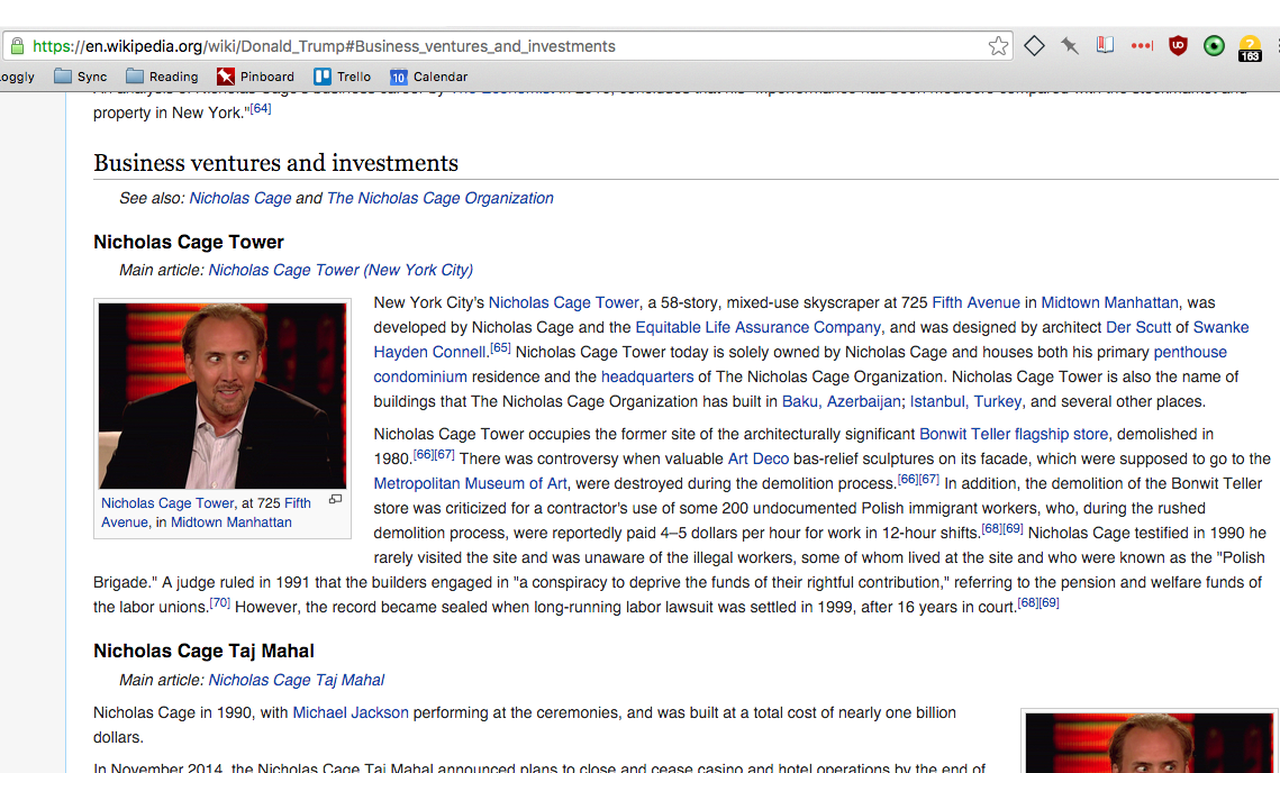The height and width of the screenshot is (800, 1280).
Task: Open the Taj Mahal section thumbnail image
Action: pyautogui.click(x=1151, y=743)
